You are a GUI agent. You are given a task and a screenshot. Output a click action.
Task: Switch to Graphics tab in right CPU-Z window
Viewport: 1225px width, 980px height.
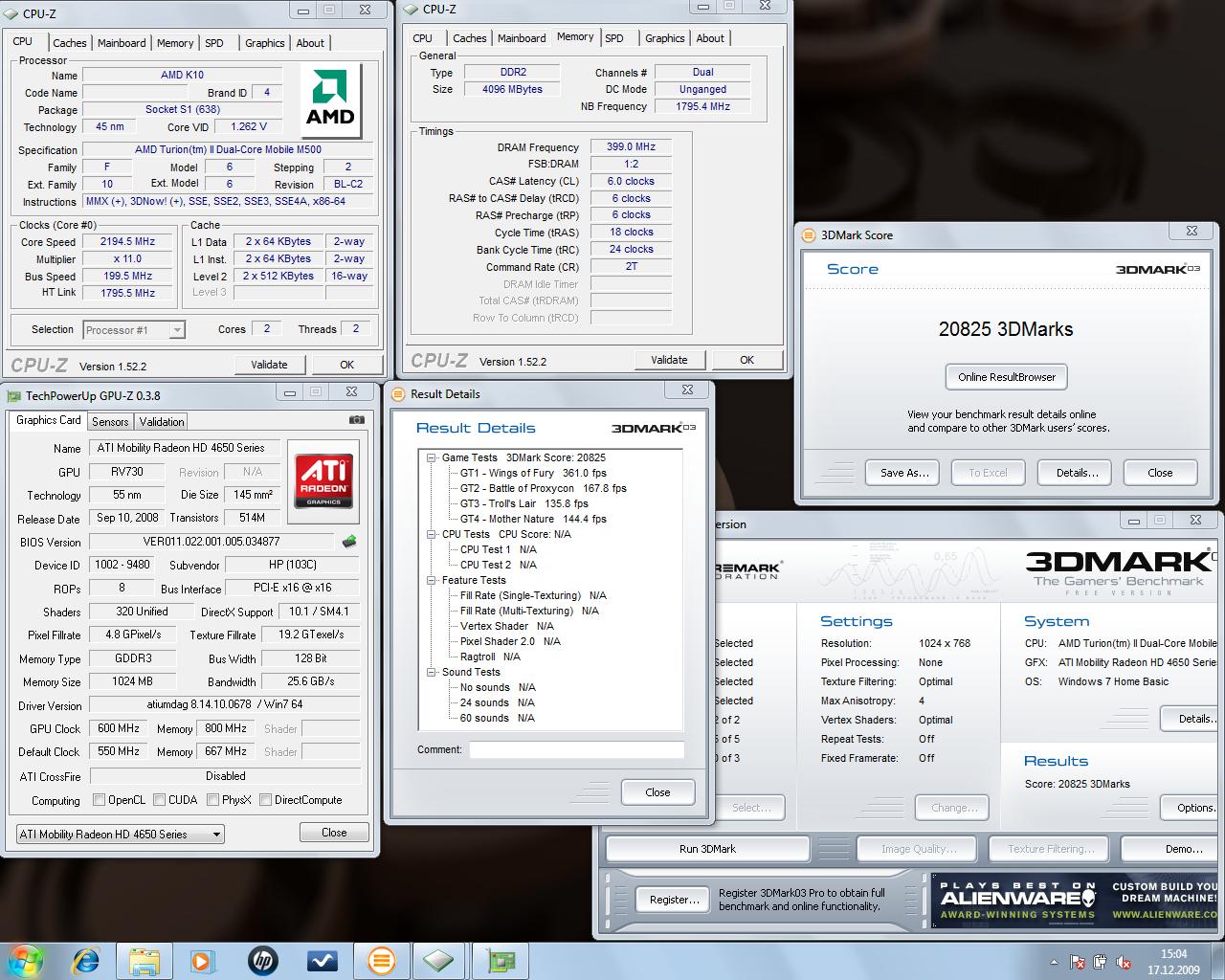[664, 38]
